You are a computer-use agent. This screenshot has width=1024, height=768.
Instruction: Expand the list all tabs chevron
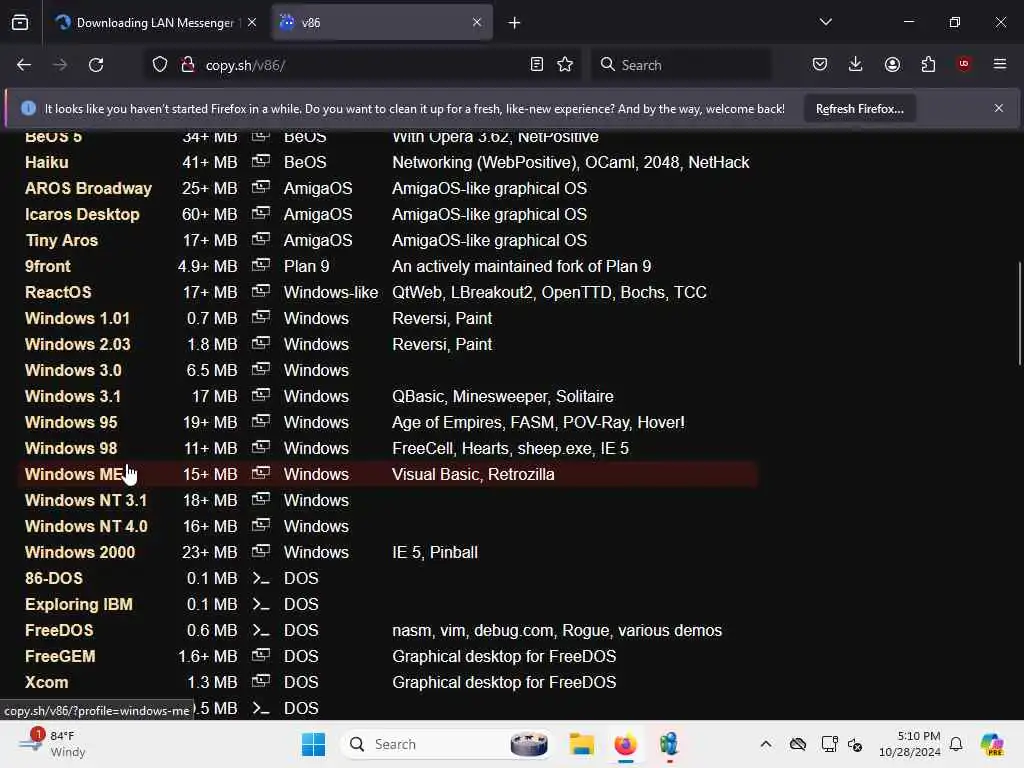click(x=825, y=22)
